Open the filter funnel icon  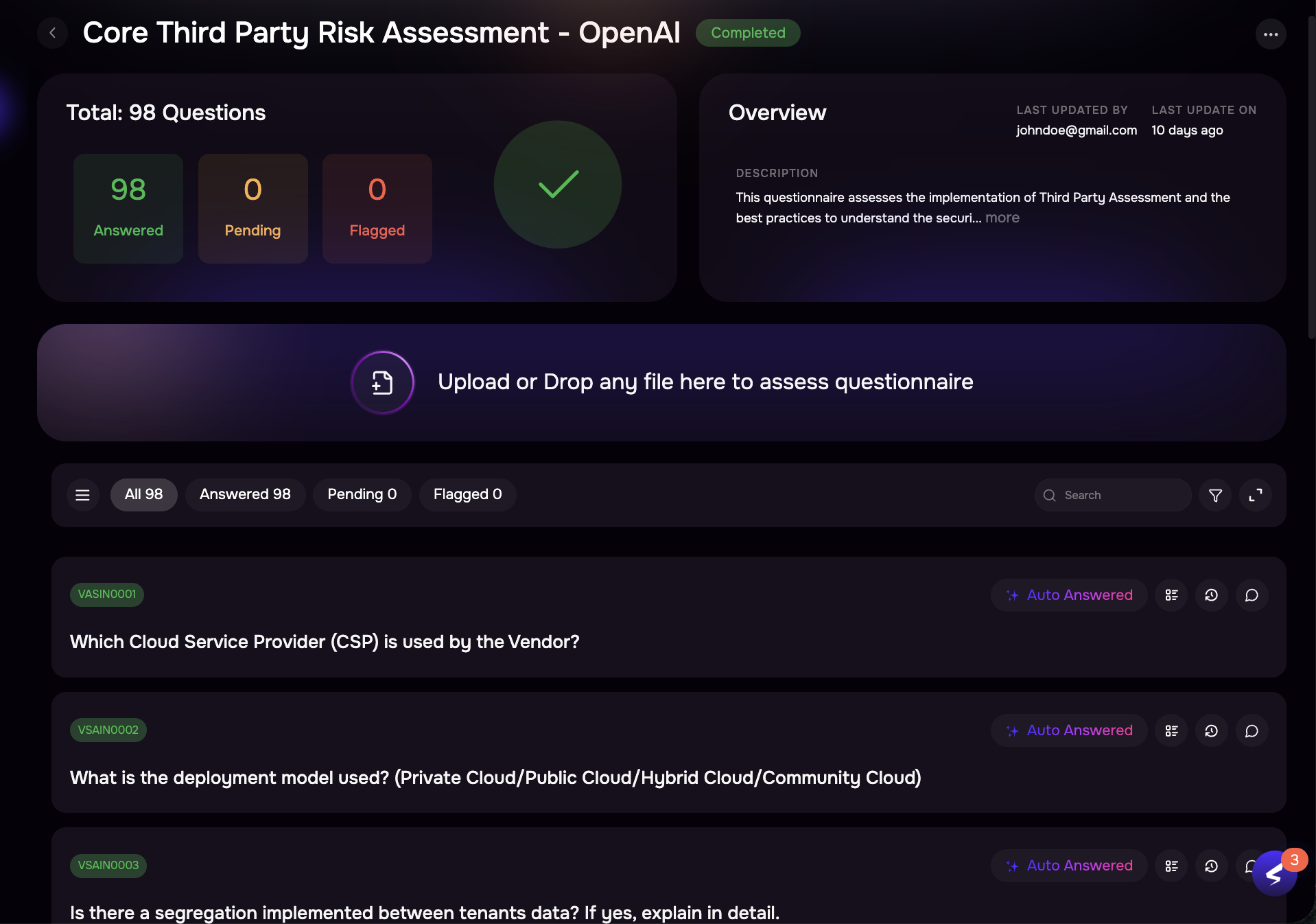point(1214,495)
